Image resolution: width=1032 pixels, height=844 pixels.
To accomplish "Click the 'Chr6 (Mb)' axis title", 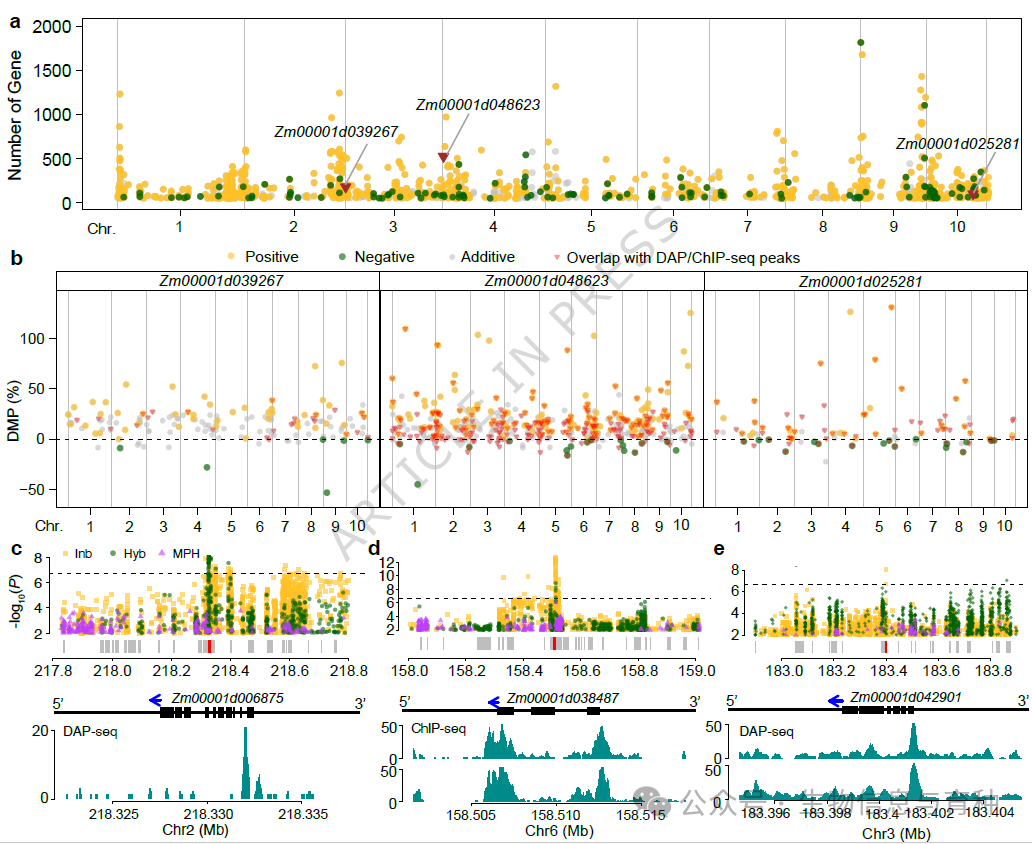I will click(x=559, y=831).
